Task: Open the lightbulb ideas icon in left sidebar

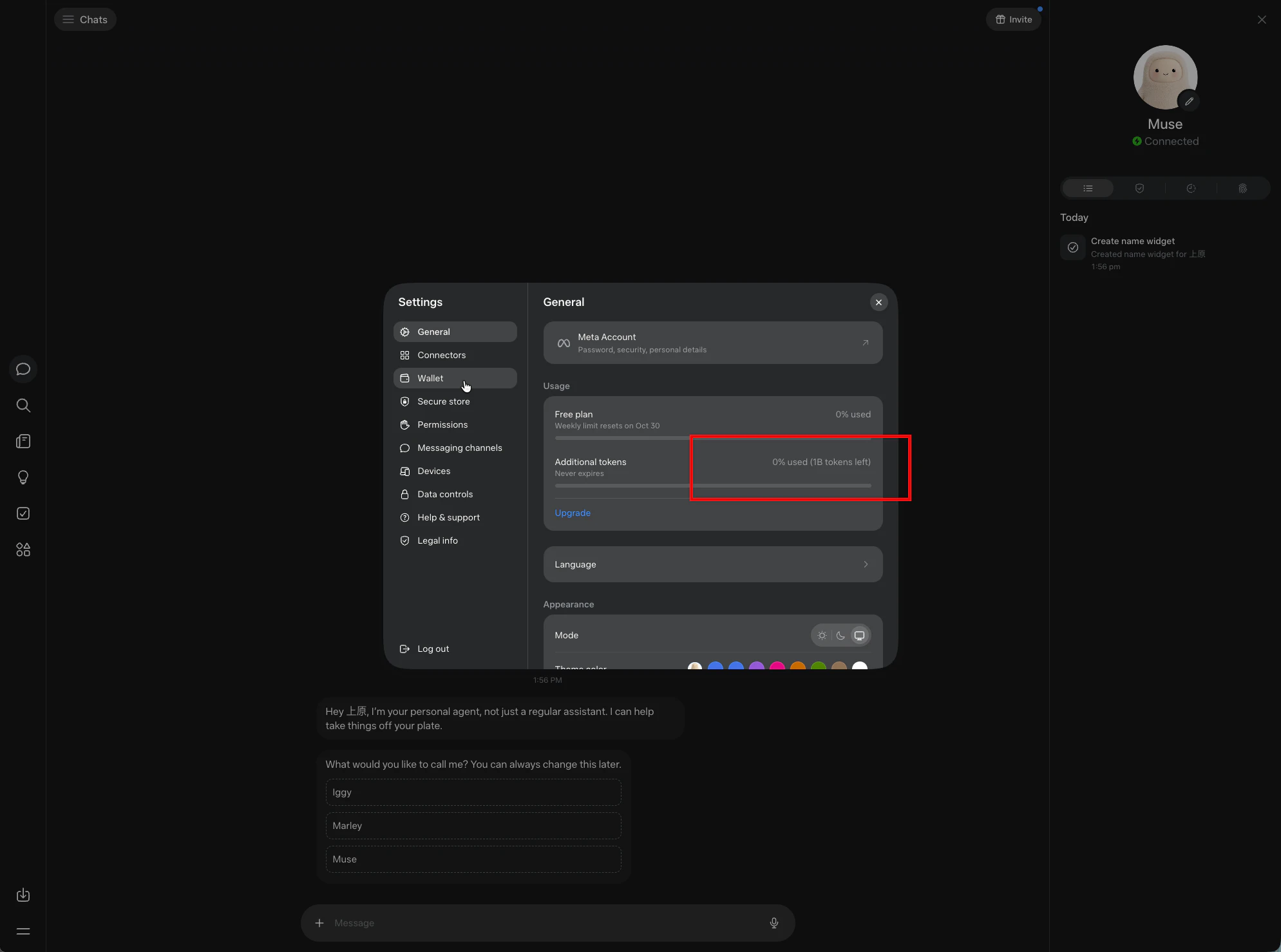Action: 23,477
